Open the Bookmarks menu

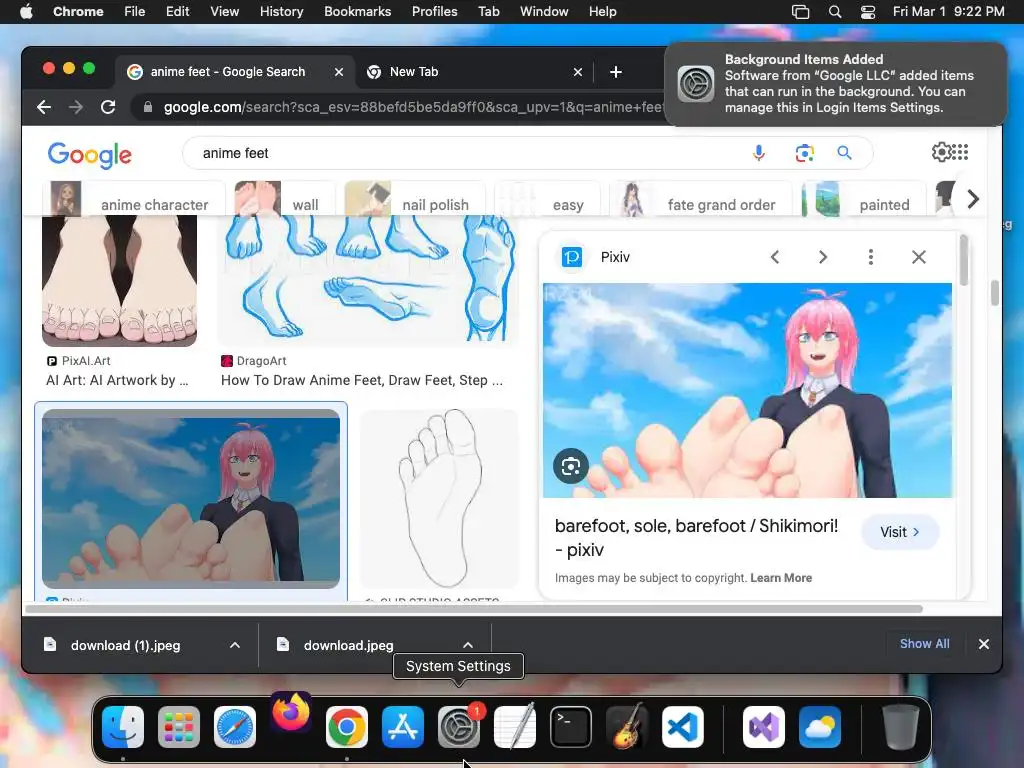(x=357, y=12)
